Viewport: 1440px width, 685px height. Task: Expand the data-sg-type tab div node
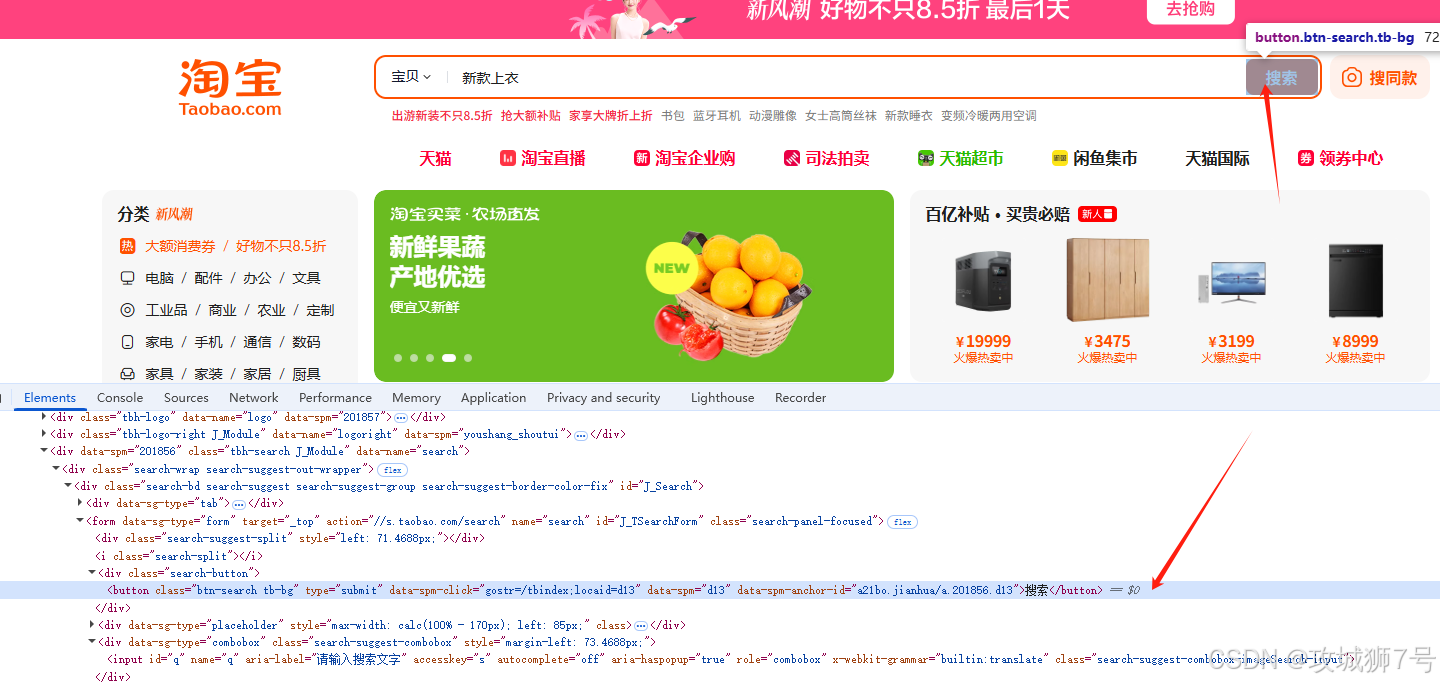tap(80, 503)
